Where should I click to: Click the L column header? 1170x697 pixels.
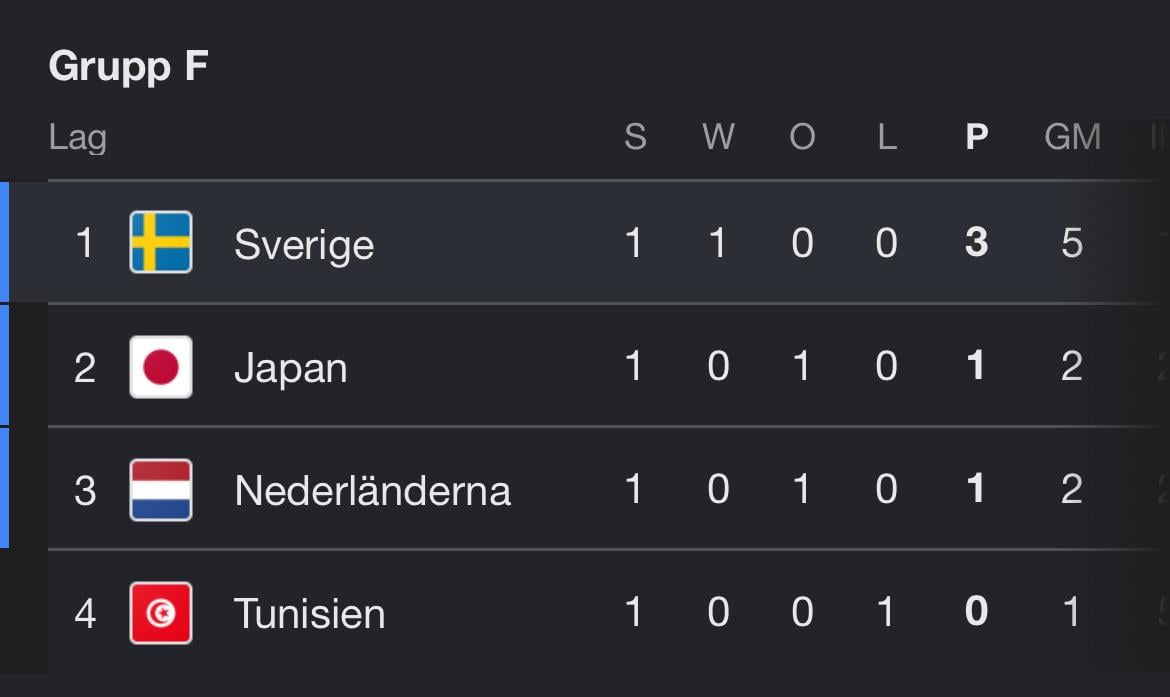click(886, 137)
